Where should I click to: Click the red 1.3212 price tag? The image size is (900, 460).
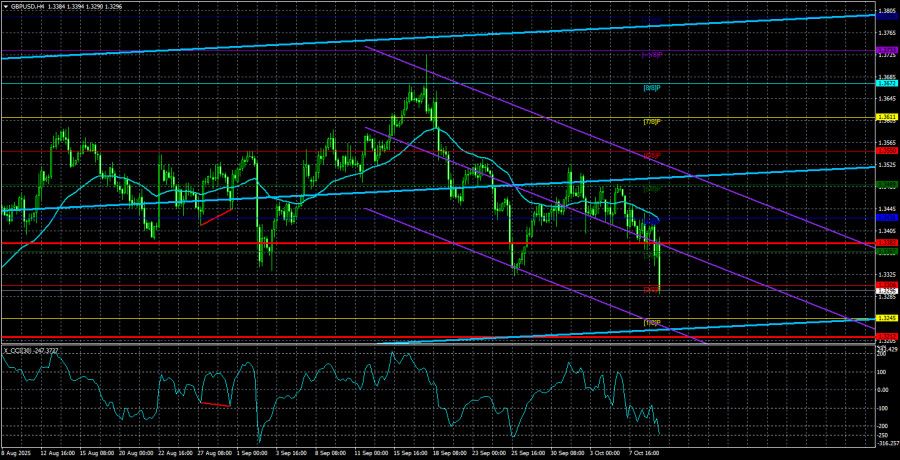click(x=885, y=336)
